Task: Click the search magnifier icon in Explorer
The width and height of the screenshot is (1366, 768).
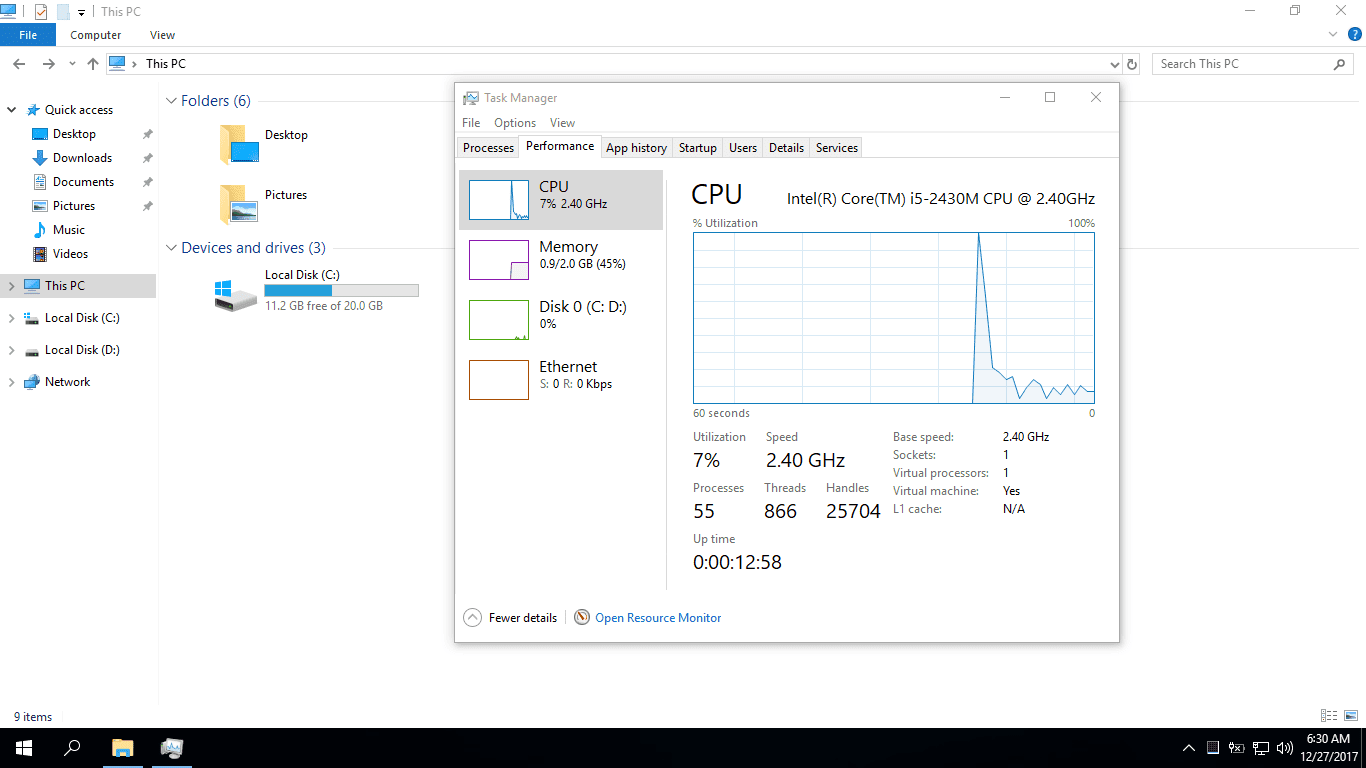Action: pyautogui.click(x=1340, y=64)
